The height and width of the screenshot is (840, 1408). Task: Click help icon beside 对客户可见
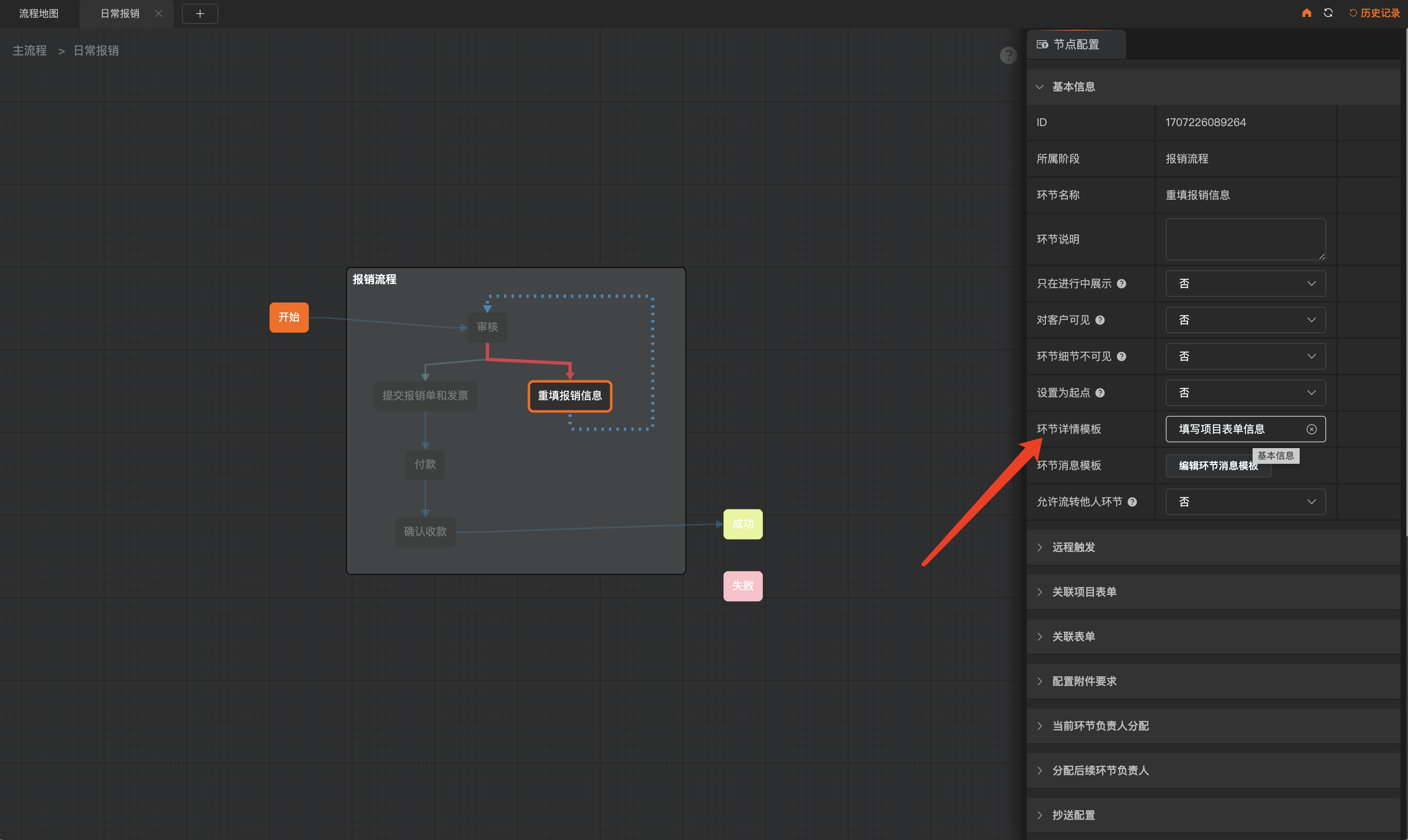coord(1100,320)
